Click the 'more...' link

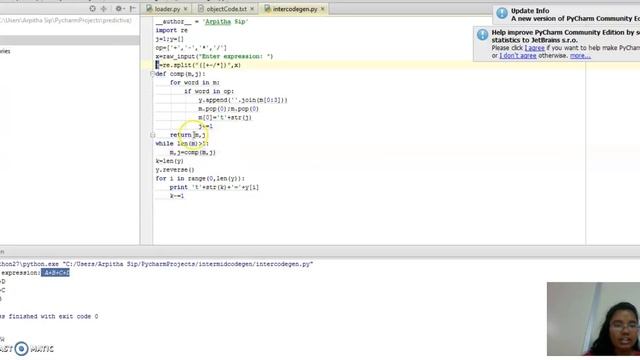tap(580, 56)
